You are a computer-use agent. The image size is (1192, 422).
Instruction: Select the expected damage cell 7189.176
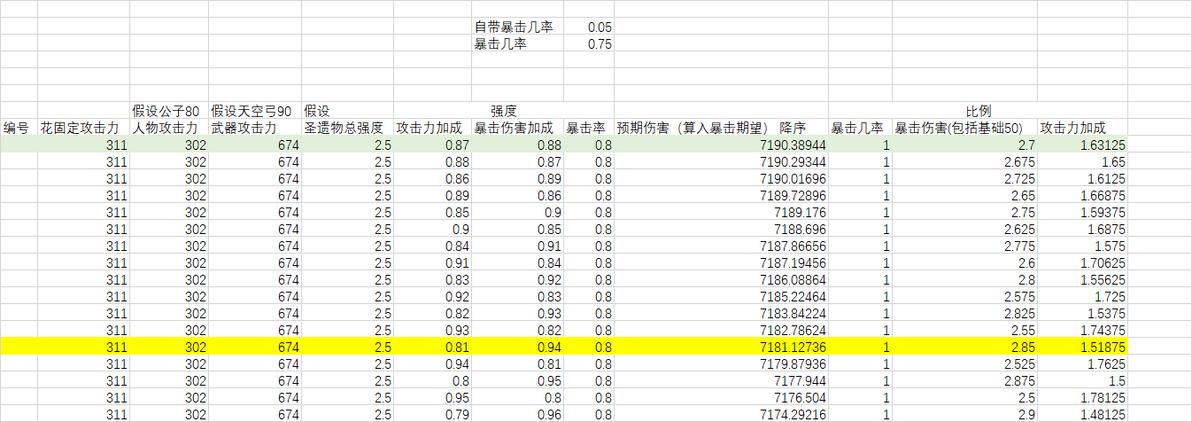721,212
